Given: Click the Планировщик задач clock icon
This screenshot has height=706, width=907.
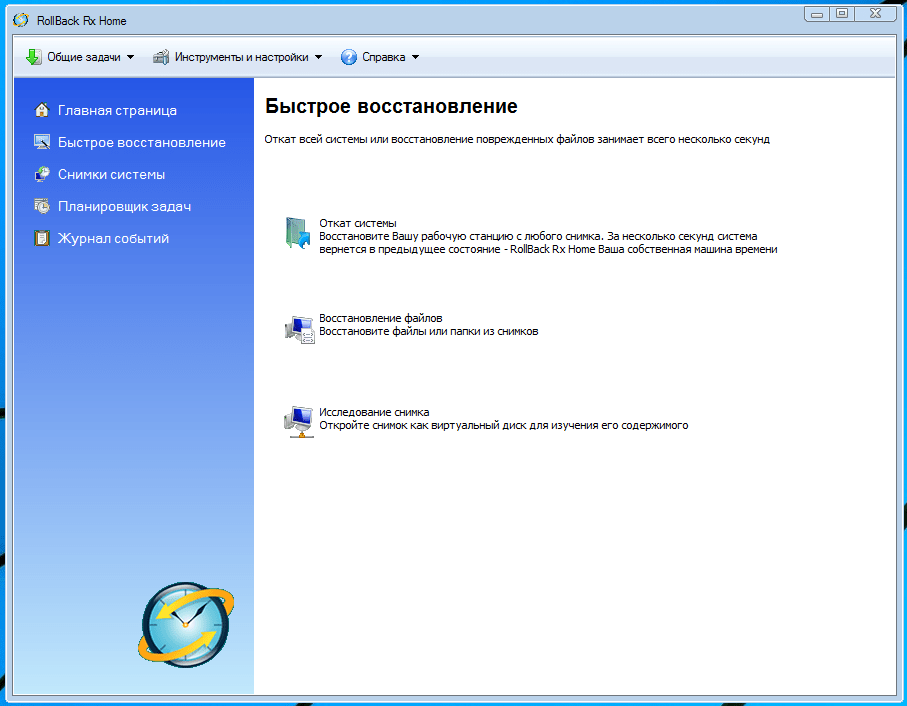Looking at the screenshot, I should coord(41,206).
